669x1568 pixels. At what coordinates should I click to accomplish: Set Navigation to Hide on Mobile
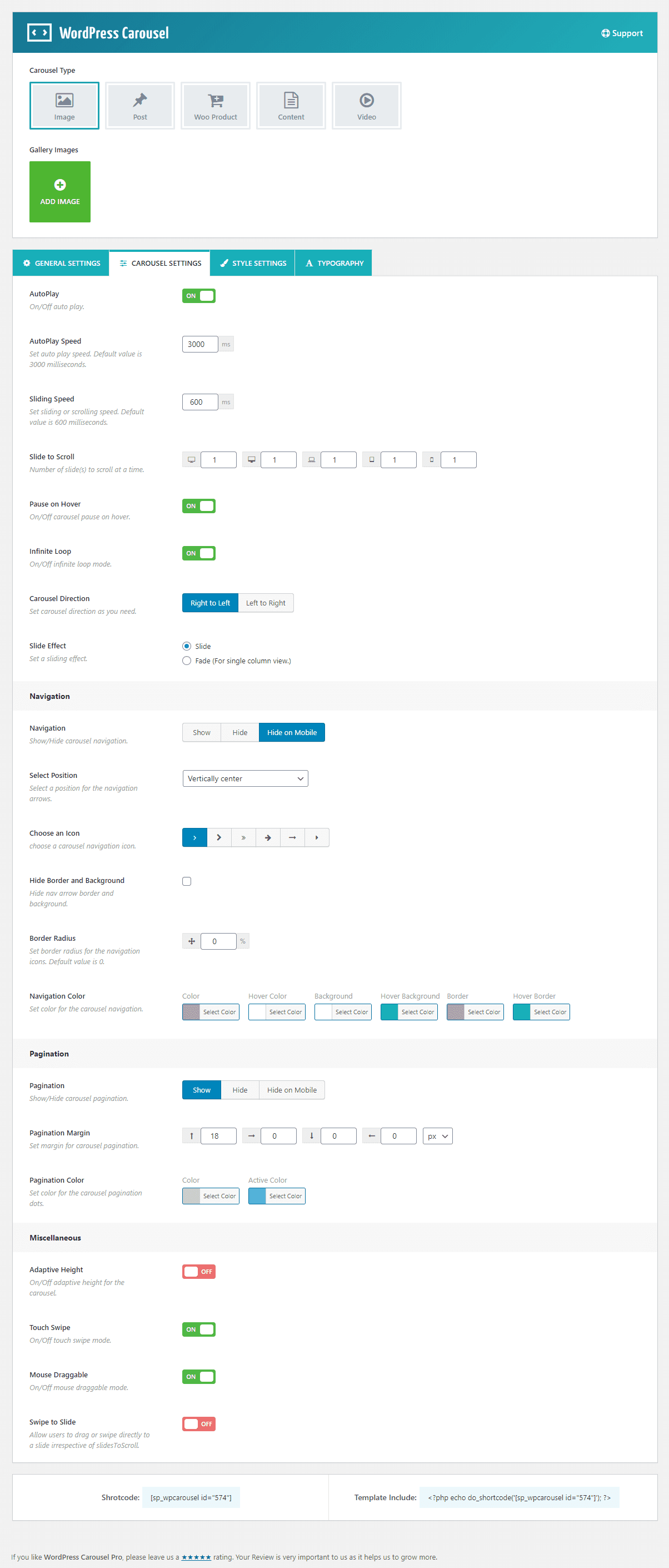pos(292,732)
